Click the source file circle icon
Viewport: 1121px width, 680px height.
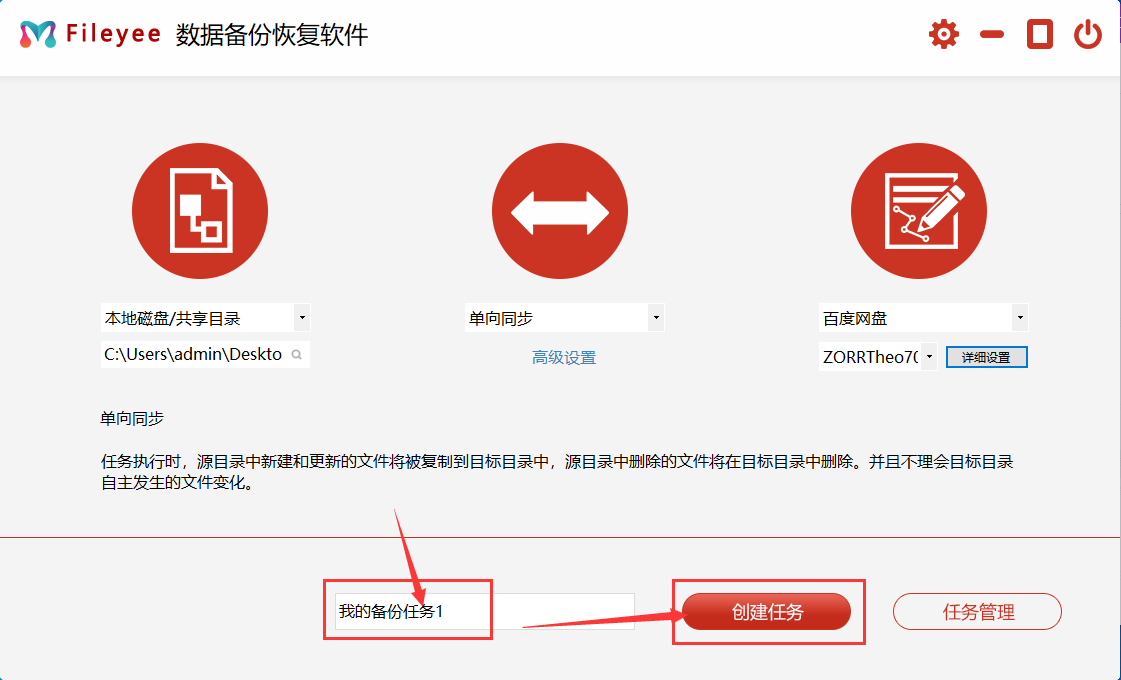pyautogui.click(x=200, y=211)
